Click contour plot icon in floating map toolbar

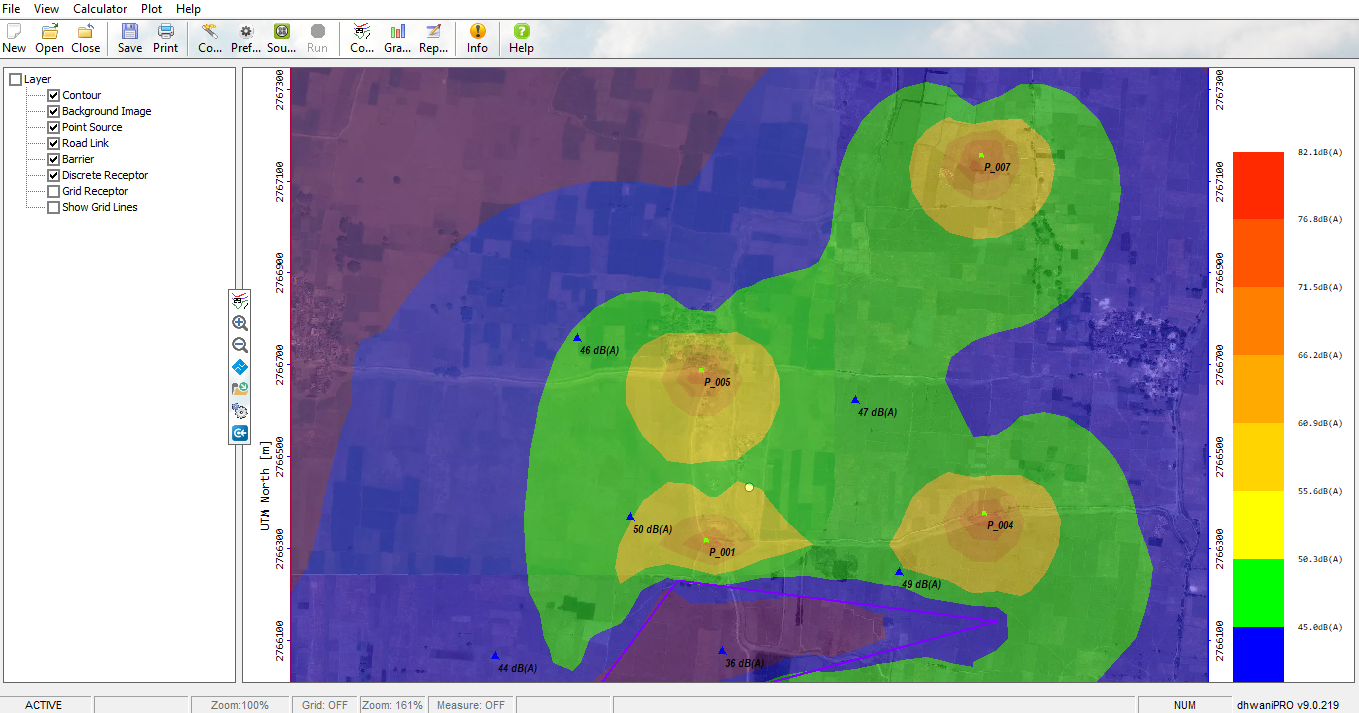240,301
